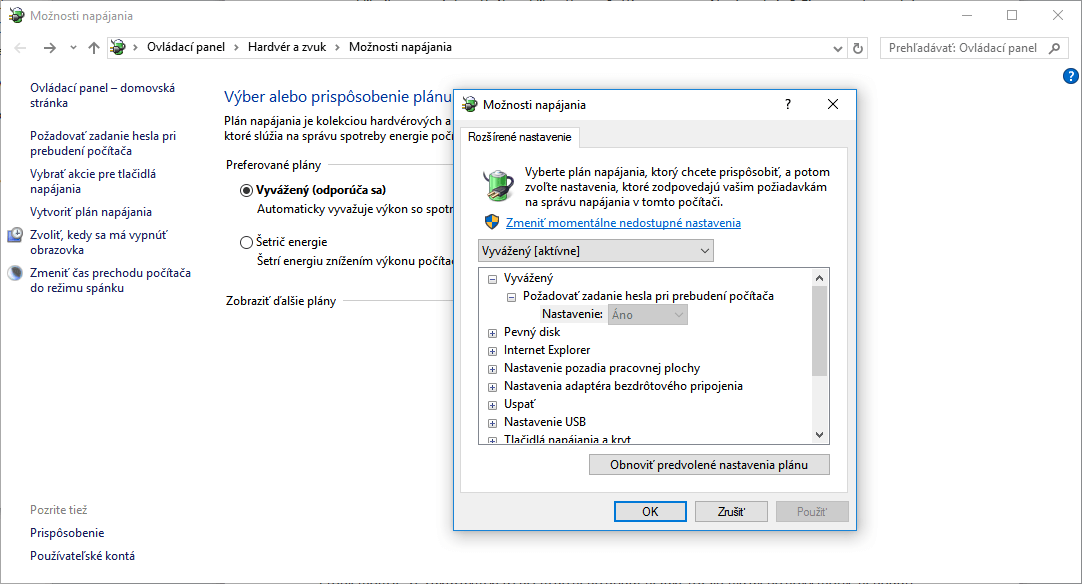This screenshot has width=1082, height=584.
Task: Expand the Nastavenie USB tree node
Action: [492, 423]
